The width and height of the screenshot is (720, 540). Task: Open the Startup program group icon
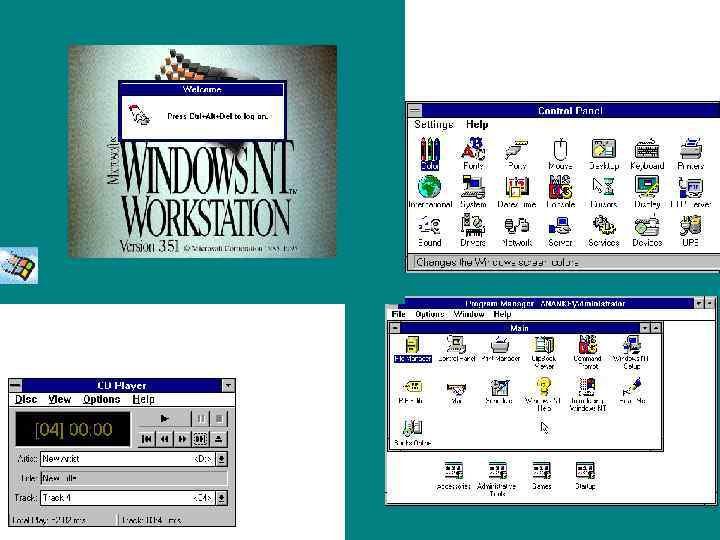[585, 476]
